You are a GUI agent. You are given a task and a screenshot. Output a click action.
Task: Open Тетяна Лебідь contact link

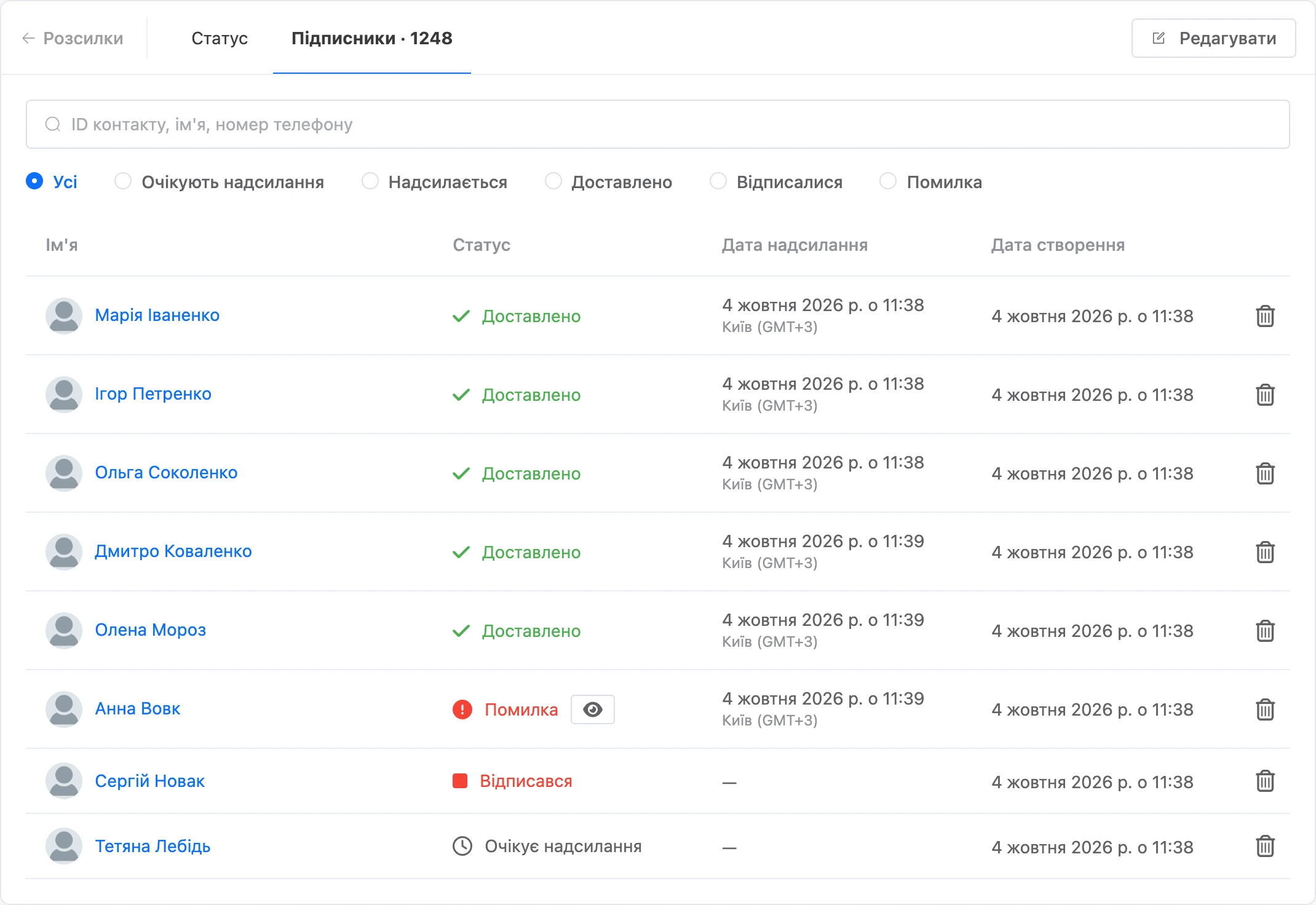tap(153, 847)
